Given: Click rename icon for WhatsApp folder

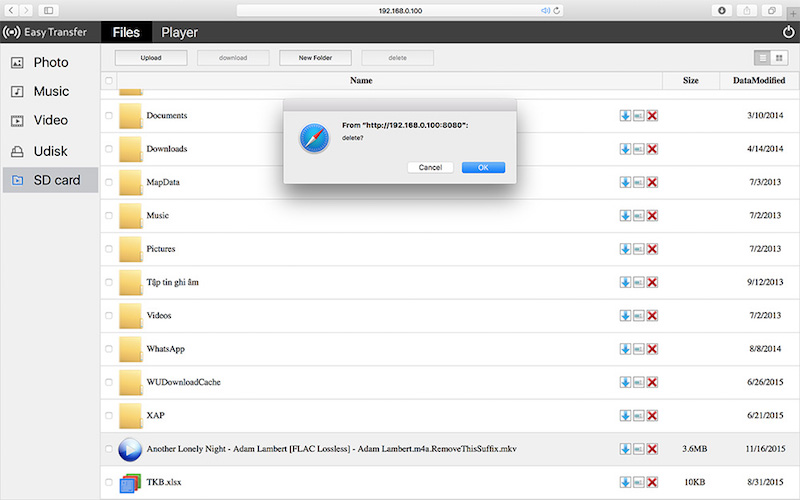Looking at the screenshot, I should [x=639, y=349].
